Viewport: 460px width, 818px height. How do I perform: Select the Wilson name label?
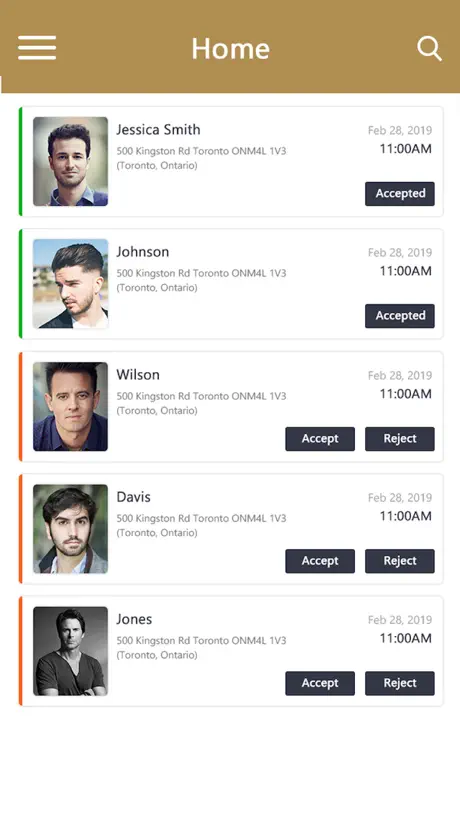tap(138, 375)
